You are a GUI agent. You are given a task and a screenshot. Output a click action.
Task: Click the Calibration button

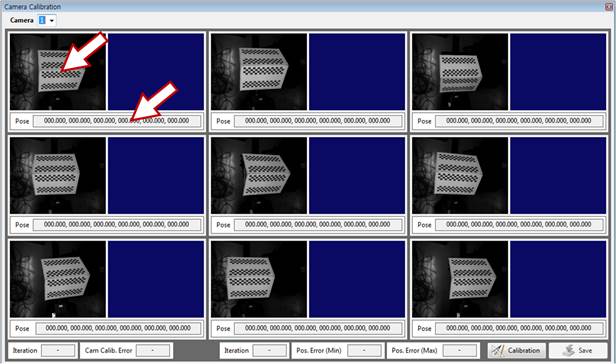(517, 350)
